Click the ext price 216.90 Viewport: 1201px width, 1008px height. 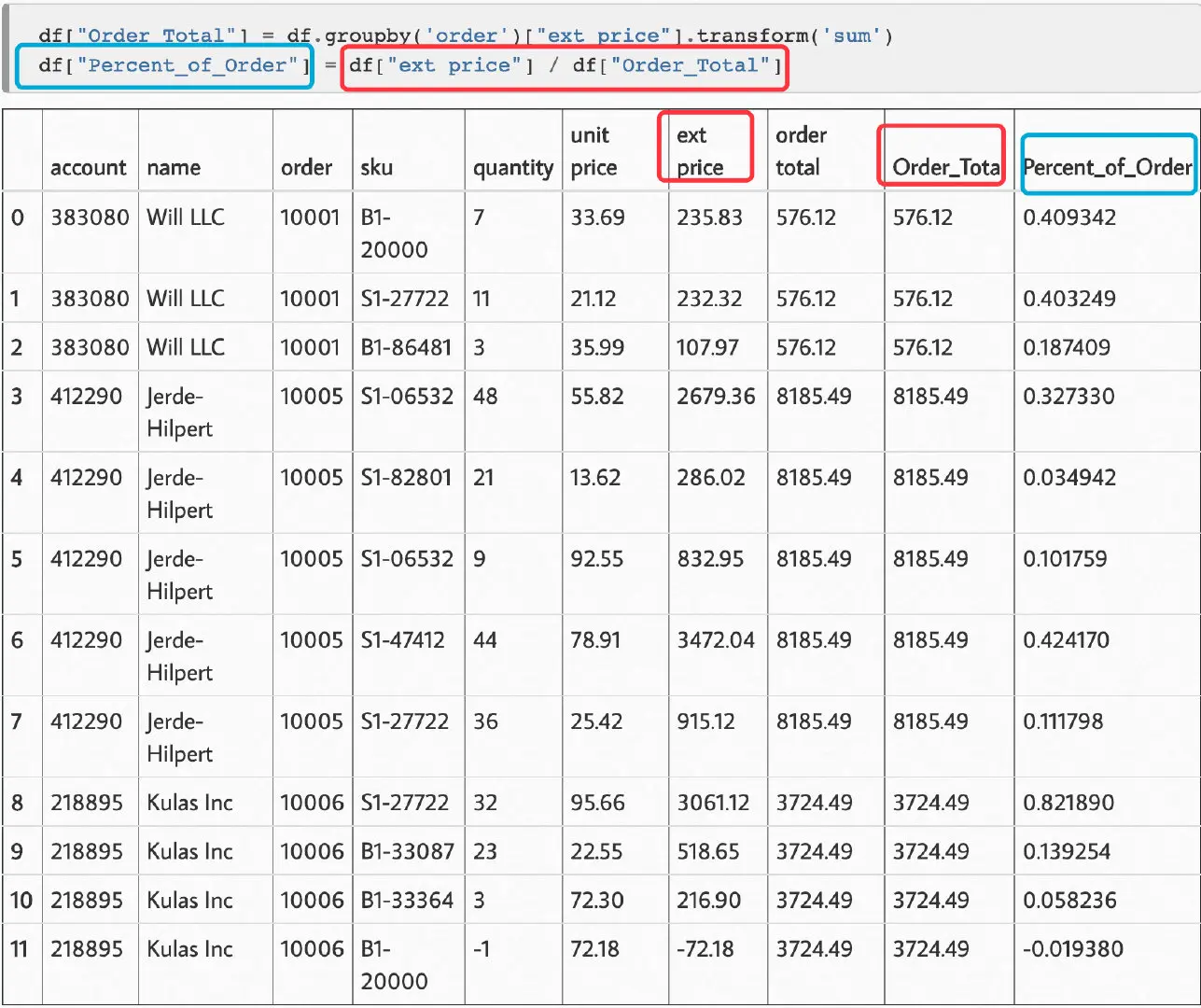click(x=708, y=900)
